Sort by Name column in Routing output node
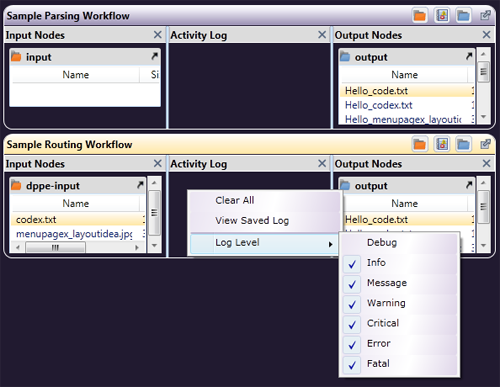 [404, 203]
